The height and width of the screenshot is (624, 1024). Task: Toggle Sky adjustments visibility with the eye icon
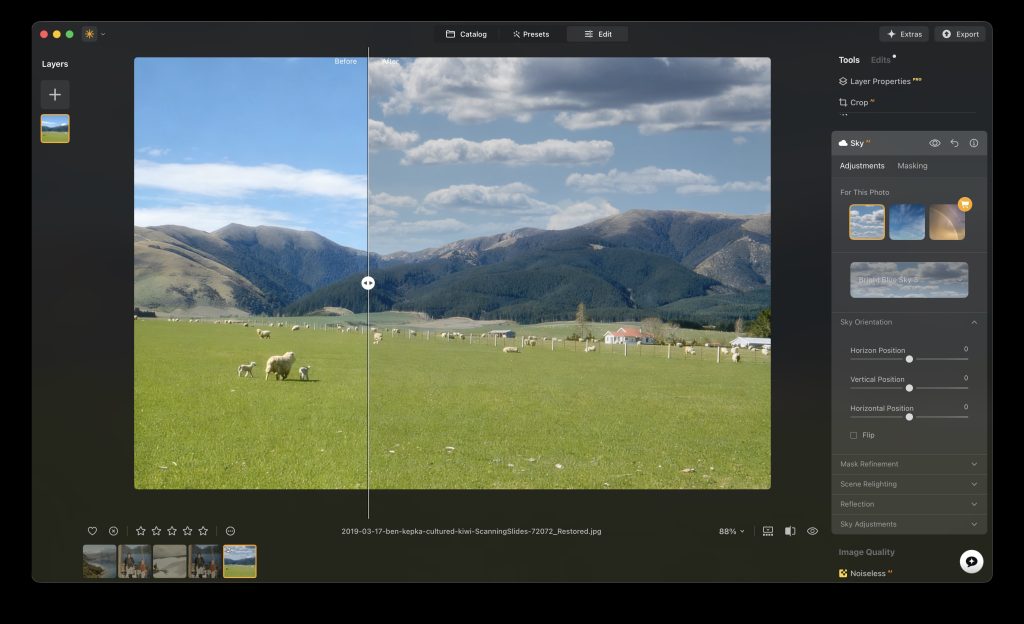(x=935, y=142)
